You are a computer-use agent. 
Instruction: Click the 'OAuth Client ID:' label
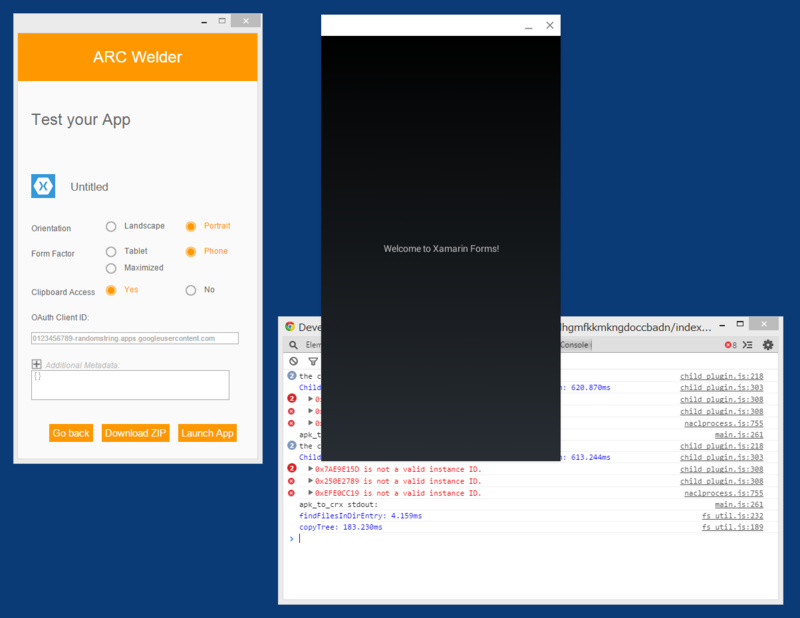pyautogui.click(x=60, y=317)
